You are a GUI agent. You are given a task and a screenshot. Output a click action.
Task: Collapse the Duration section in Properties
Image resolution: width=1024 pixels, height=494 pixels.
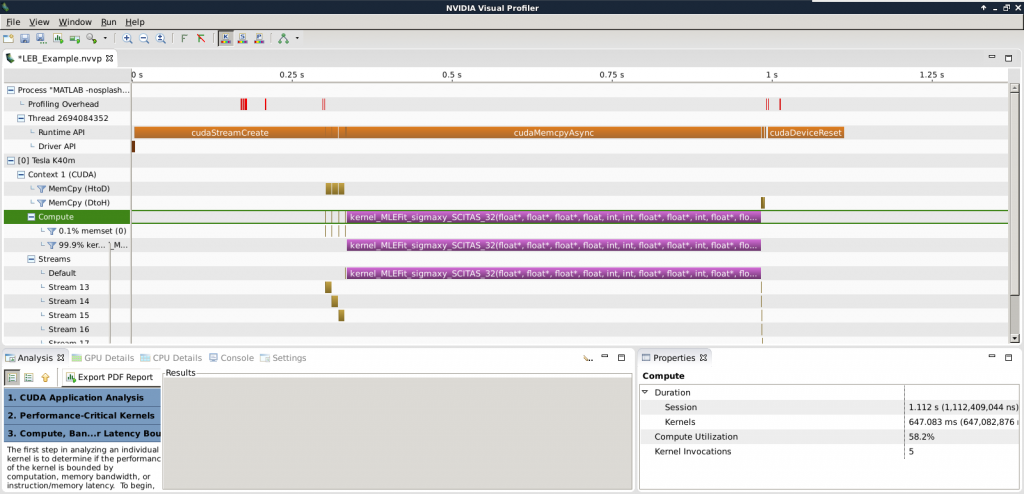(646, 393)
